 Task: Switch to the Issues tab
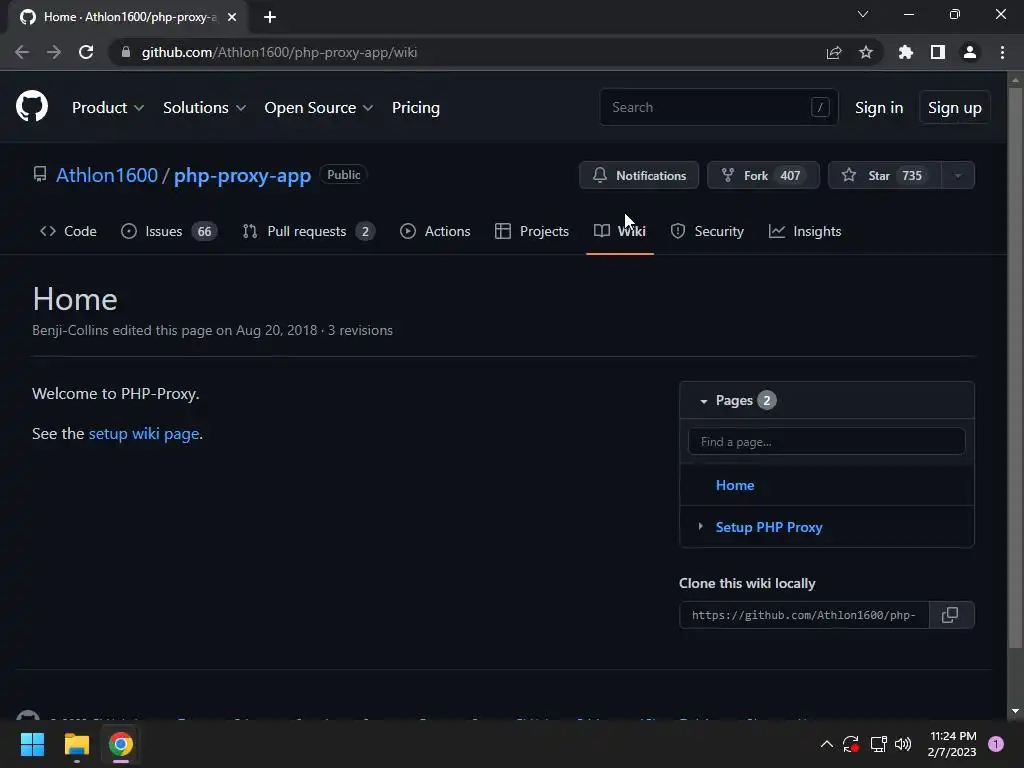169,231
